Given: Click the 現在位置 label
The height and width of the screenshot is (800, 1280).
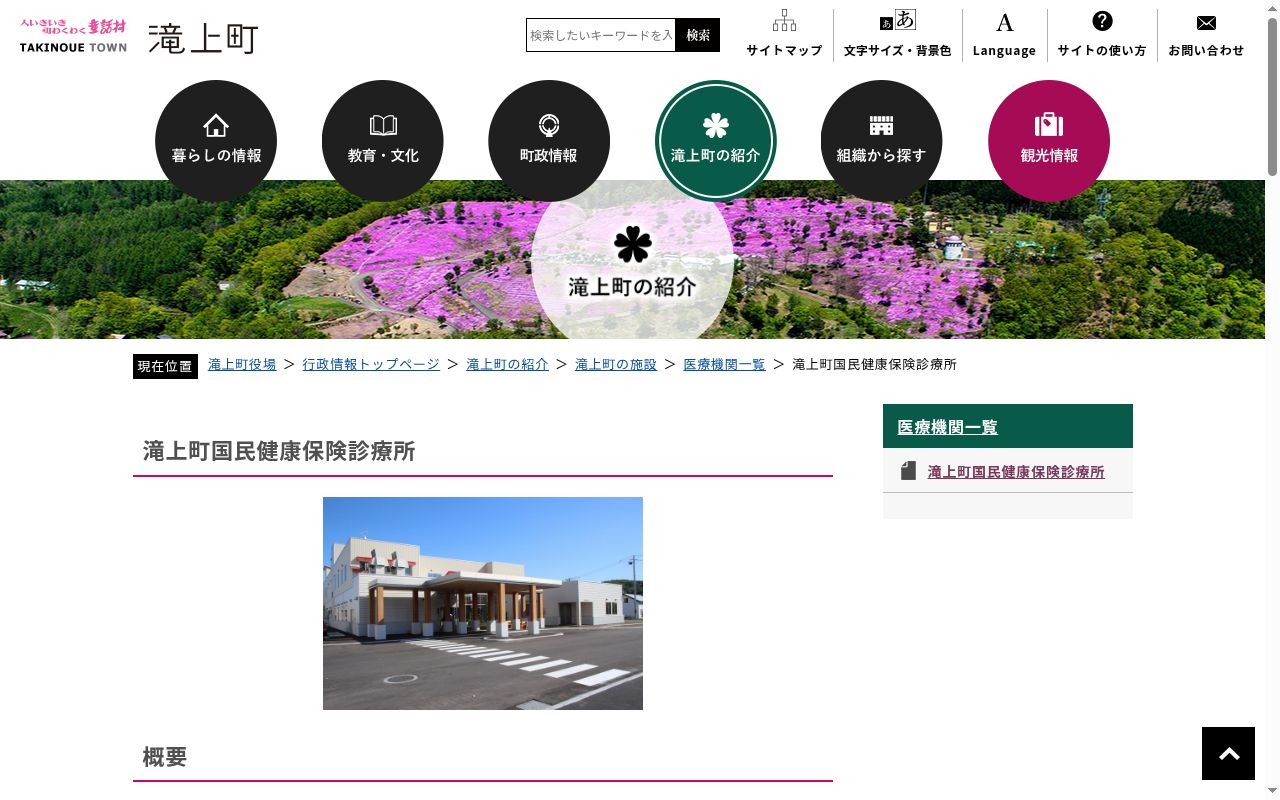Looking at the screenshot, I should (165, 366).
